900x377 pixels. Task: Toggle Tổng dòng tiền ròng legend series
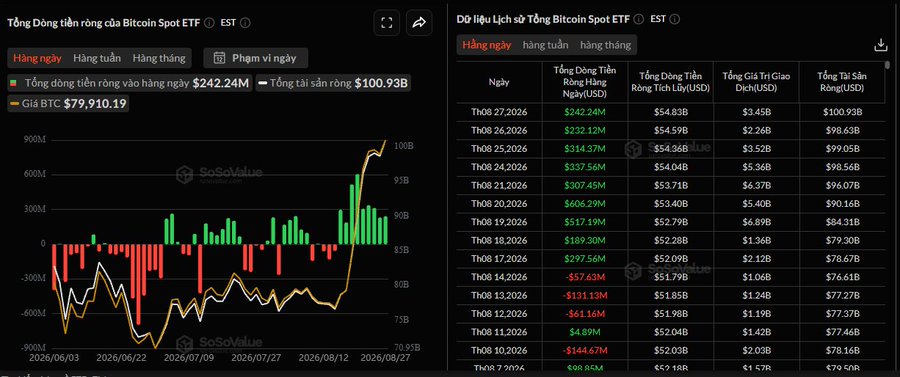pyautogui.click(x=131, y=83)
